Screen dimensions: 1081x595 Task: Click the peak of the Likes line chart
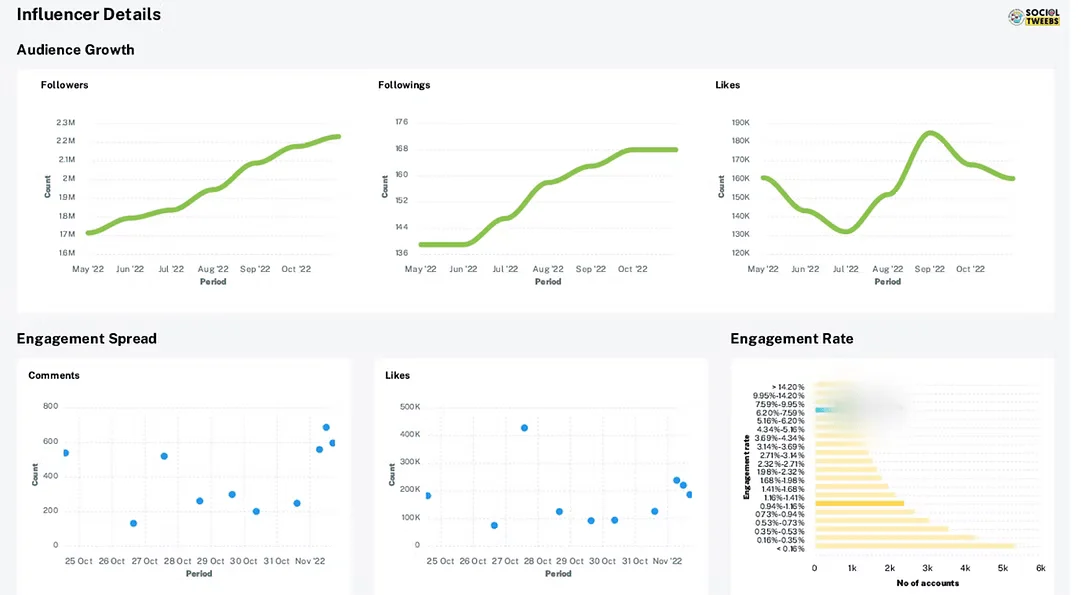[x=931, y=133]
